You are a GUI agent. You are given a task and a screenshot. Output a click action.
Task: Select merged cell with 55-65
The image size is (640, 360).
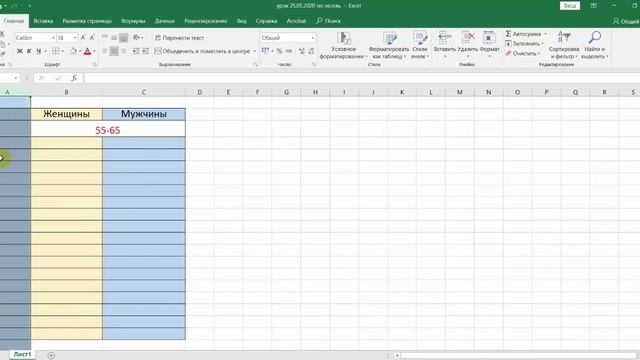click(108, 130)
